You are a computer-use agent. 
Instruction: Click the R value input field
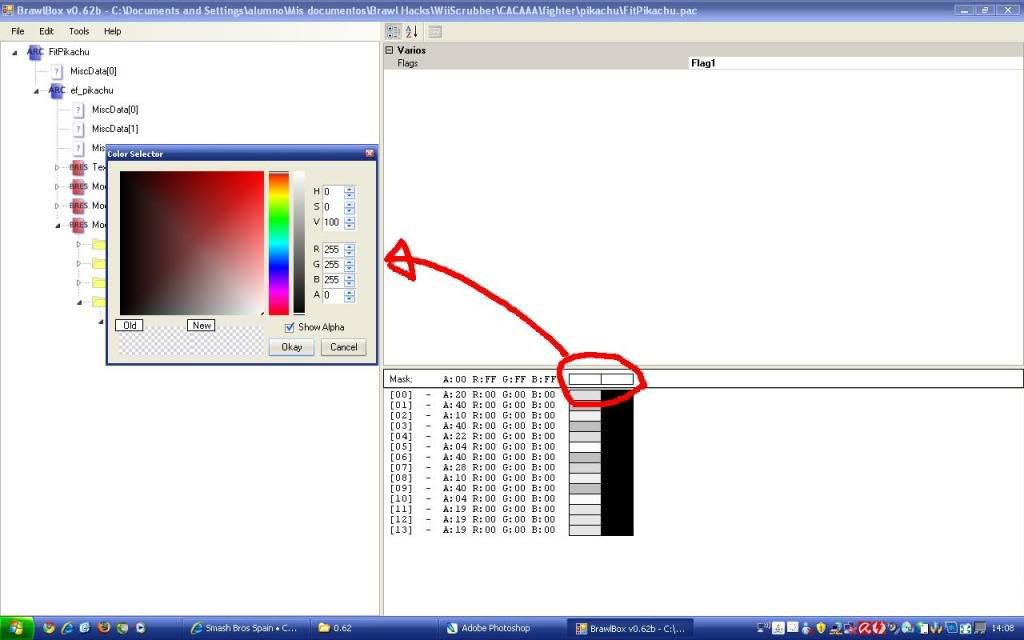(332, 249)
